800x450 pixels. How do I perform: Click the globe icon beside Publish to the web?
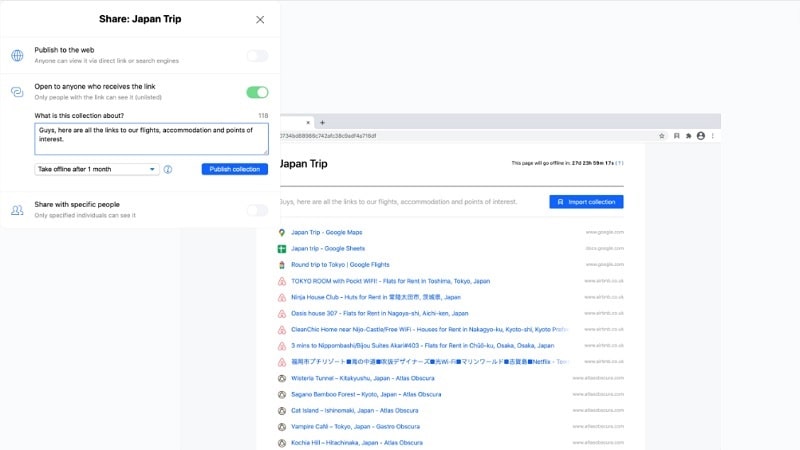[x=17, y=55]
